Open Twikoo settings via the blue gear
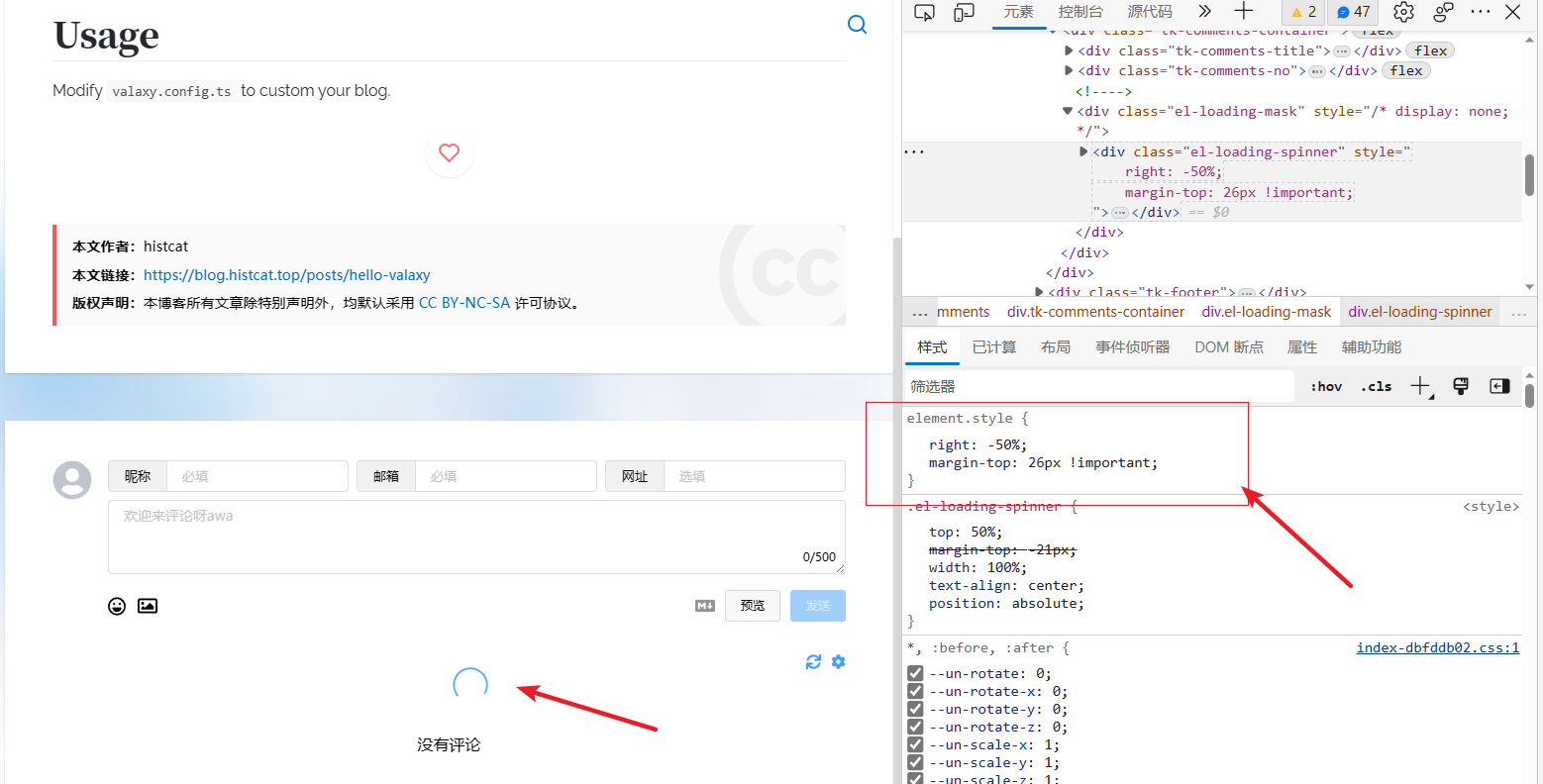Screen dimensions: 1543x784 [838, 661]
